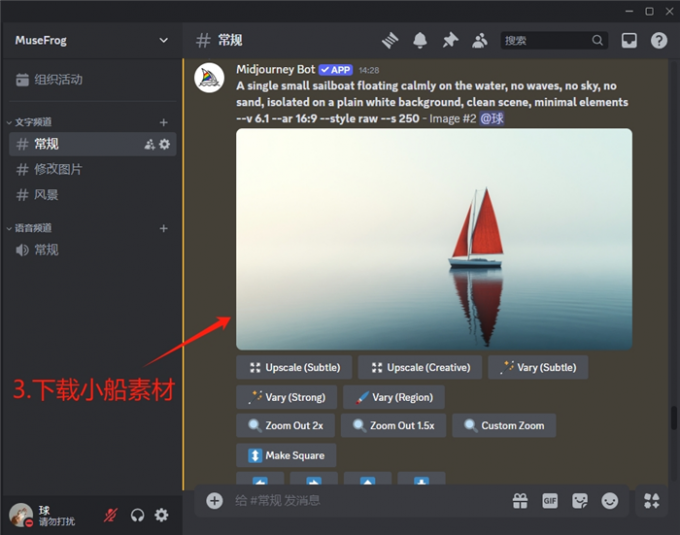Click the chat scrollbar thumb
This screenshot has width=680, height=535.
673,417
